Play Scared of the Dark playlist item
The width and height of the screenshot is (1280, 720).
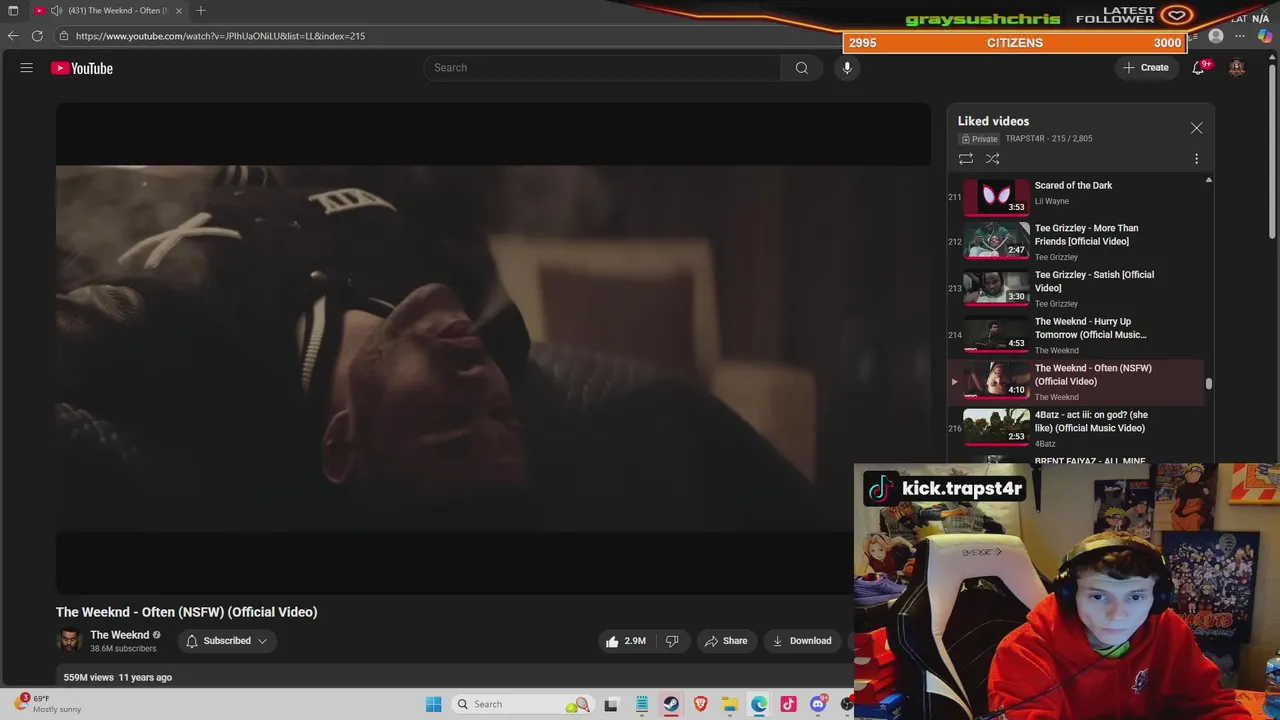click(x=1077, y=196)
